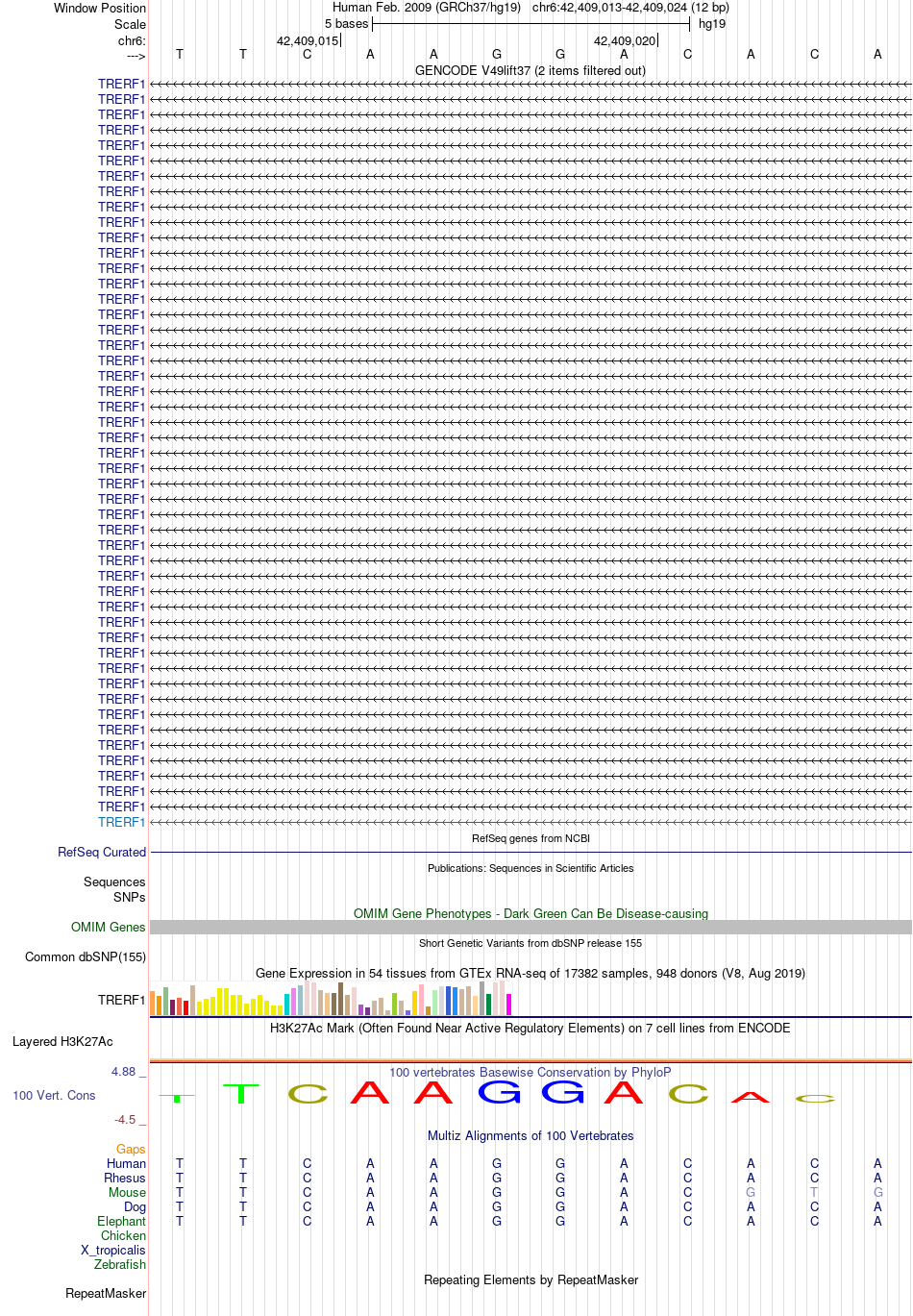This screenshot has width=913, height=1316.
Task: Click the orange Gaps label
Action: [131, 1150]
